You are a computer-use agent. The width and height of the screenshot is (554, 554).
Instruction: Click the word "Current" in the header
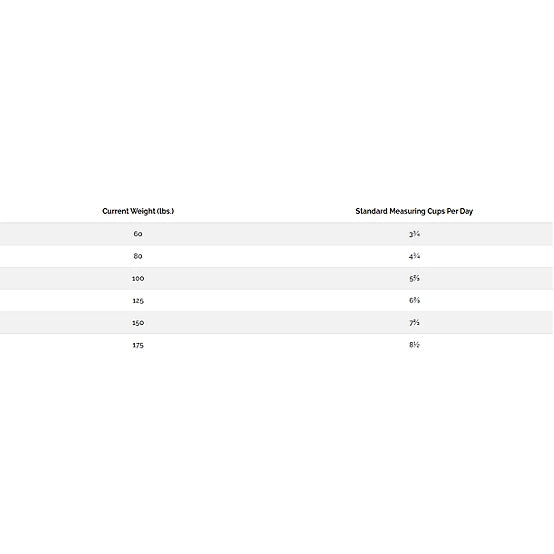point(115,211)
